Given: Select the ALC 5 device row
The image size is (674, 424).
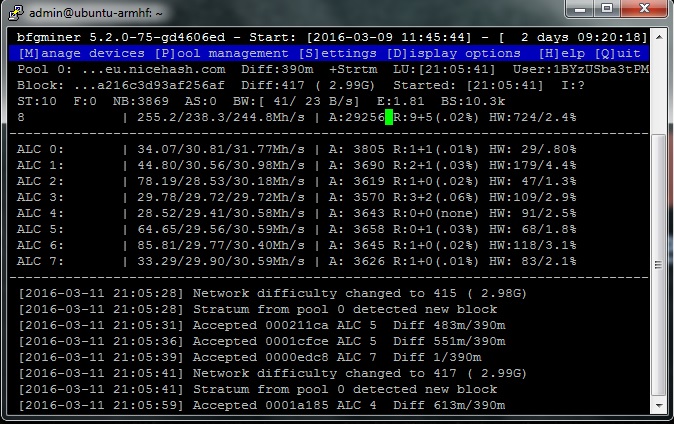Looking at the screenshot, I should click(300, 230).
